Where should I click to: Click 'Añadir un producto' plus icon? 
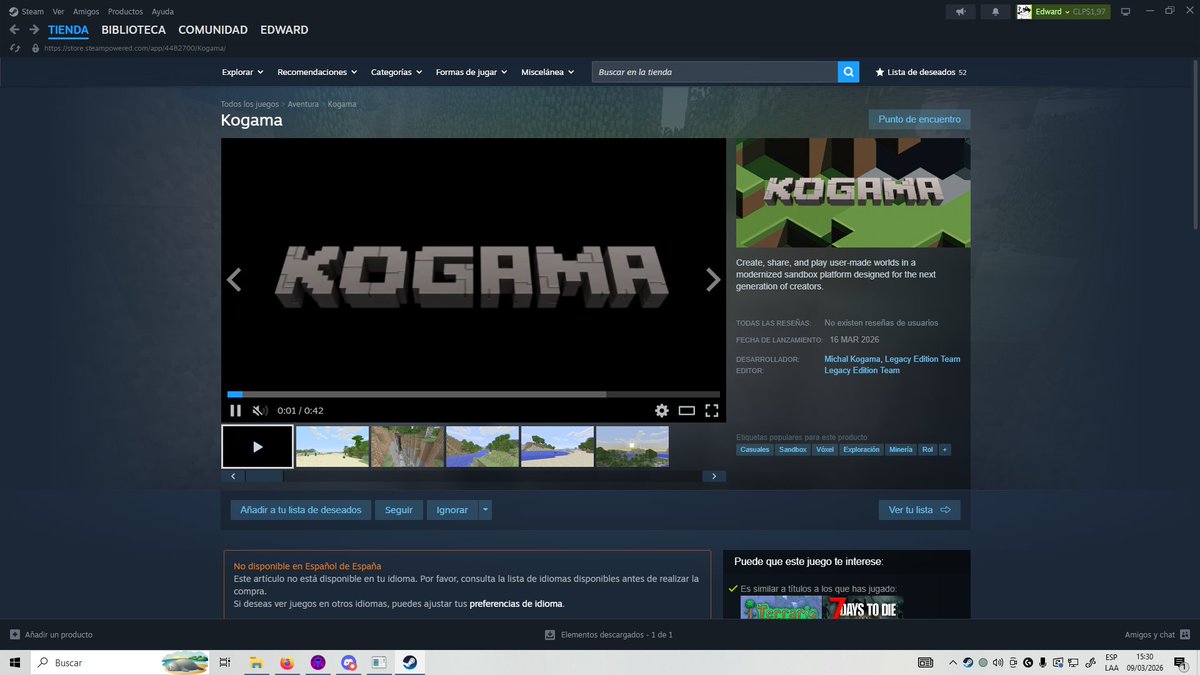15,634
